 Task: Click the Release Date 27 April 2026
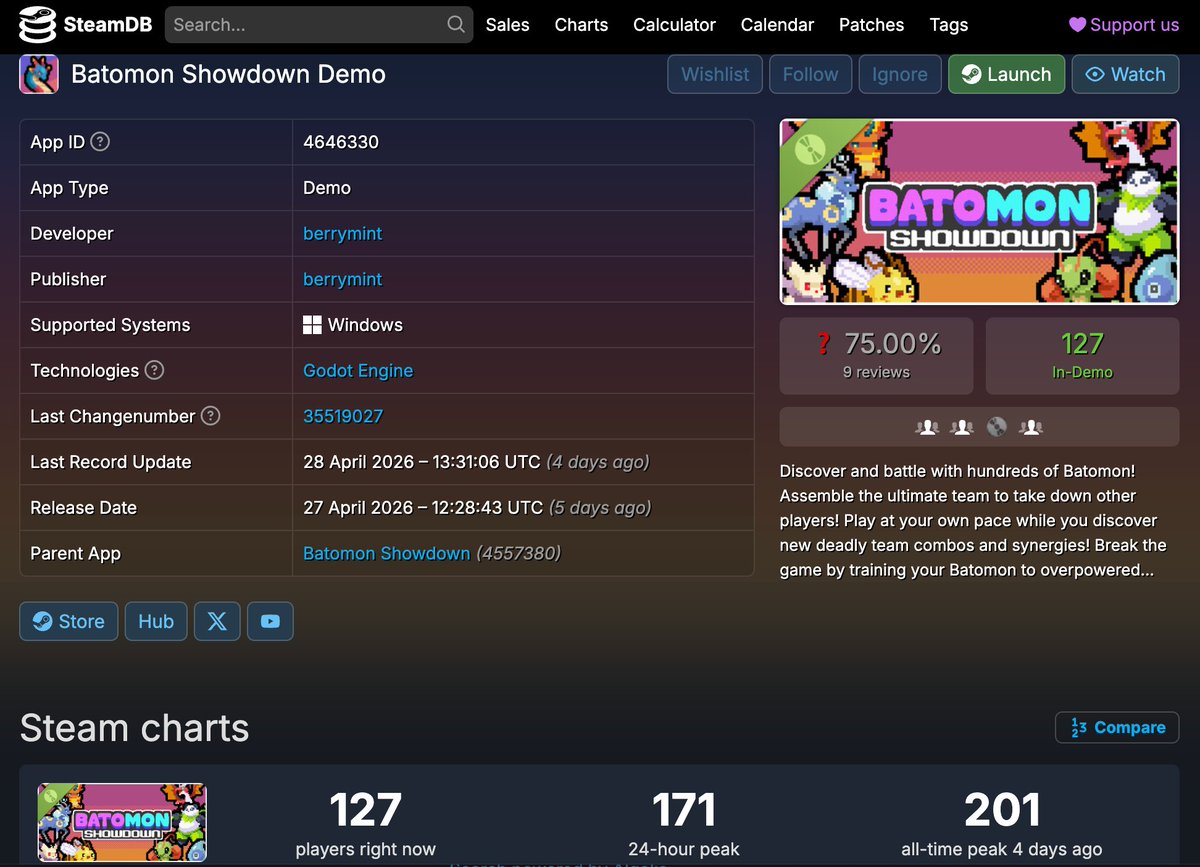point(423,508)
